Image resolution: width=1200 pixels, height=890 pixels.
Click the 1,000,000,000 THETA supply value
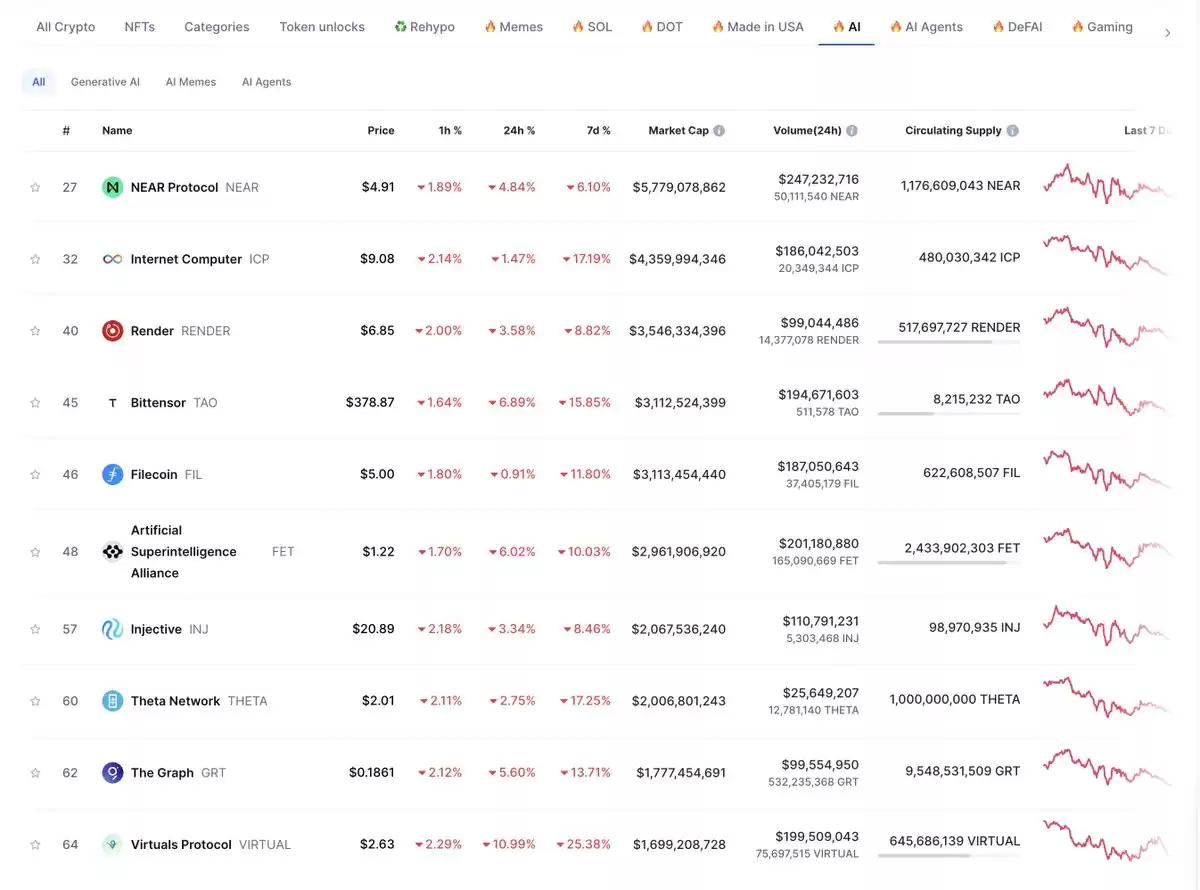[955, 699]
